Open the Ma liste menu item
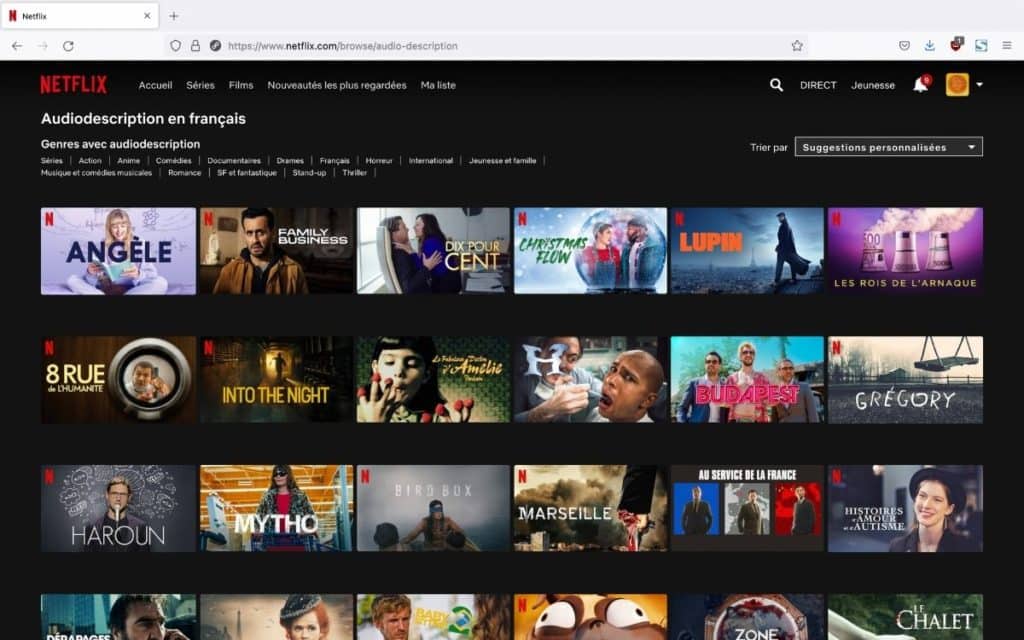The width and height of the screenshot is (1024, 640). coord(438,85)
